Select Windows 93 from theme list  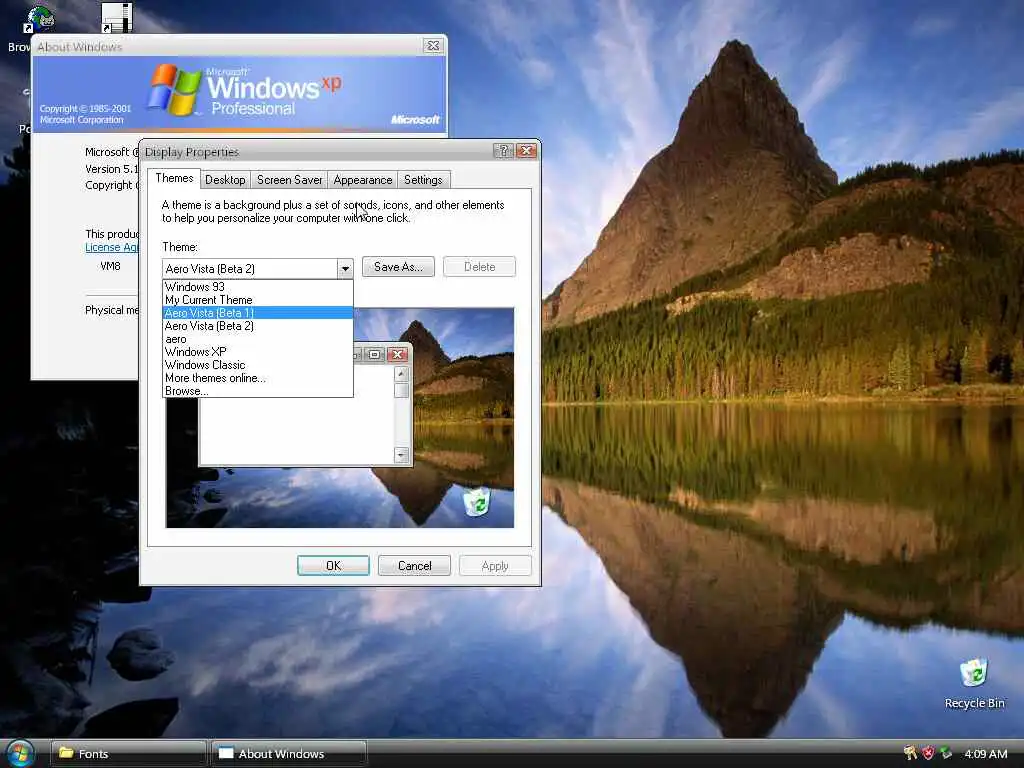(x=258, y=287)
